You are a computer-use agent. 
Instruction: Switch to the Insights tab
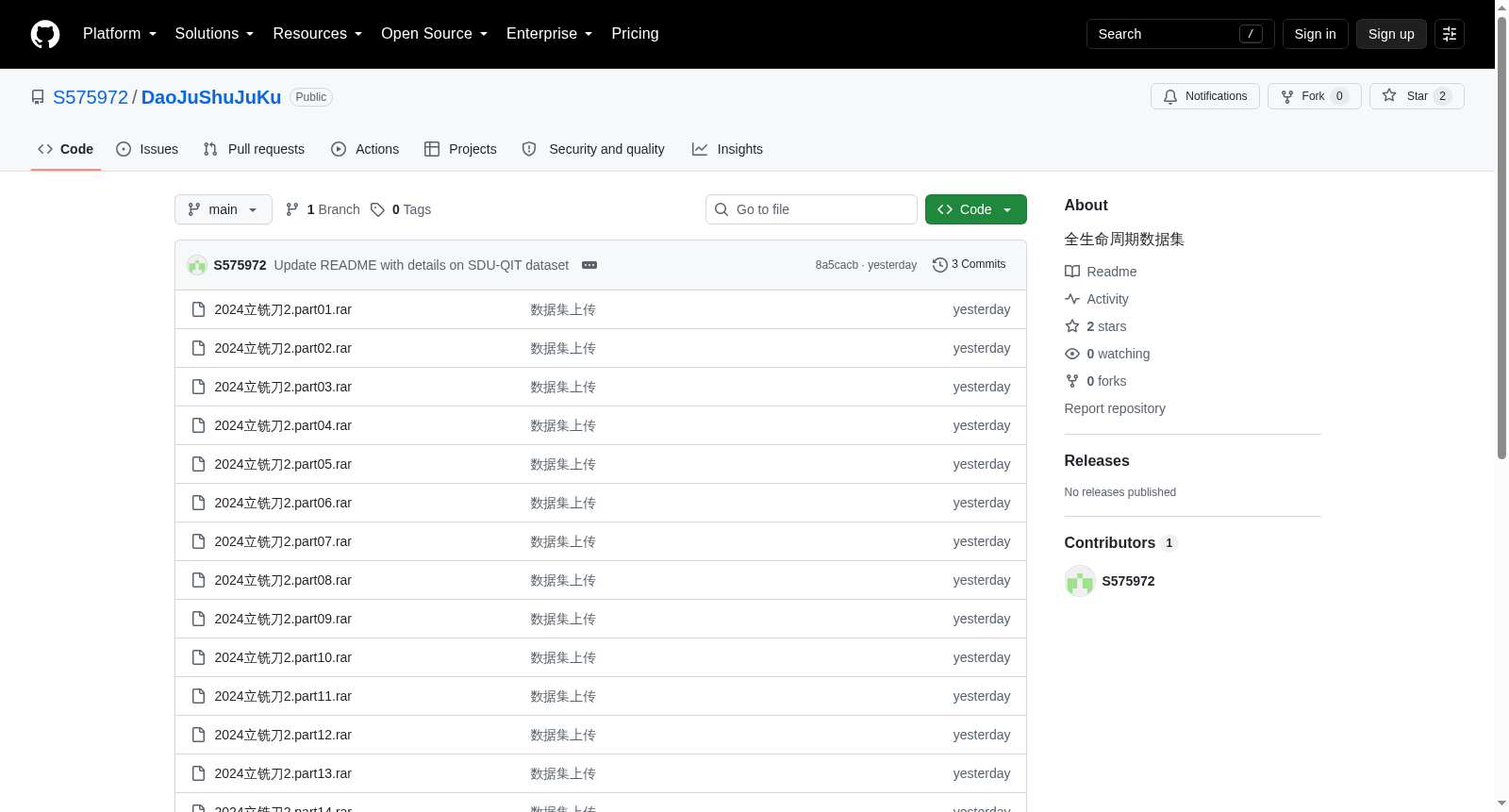[x=727, y=149]
